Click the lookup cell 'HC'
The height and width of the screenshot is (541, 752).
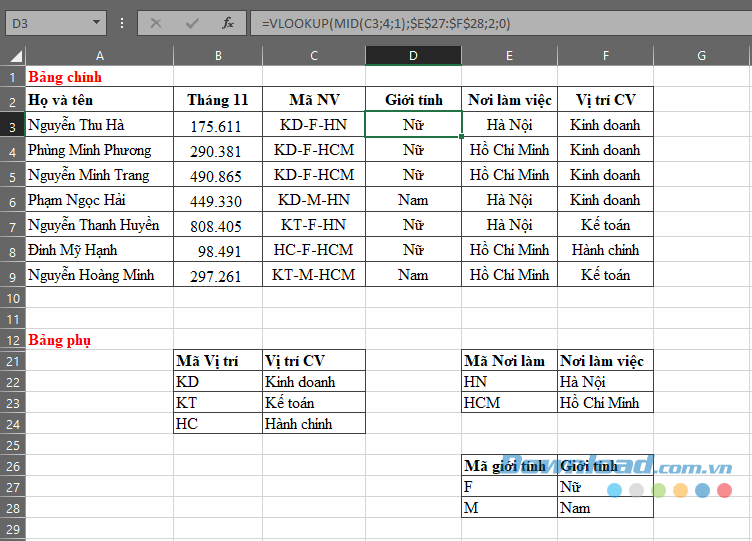coord(218,423)
